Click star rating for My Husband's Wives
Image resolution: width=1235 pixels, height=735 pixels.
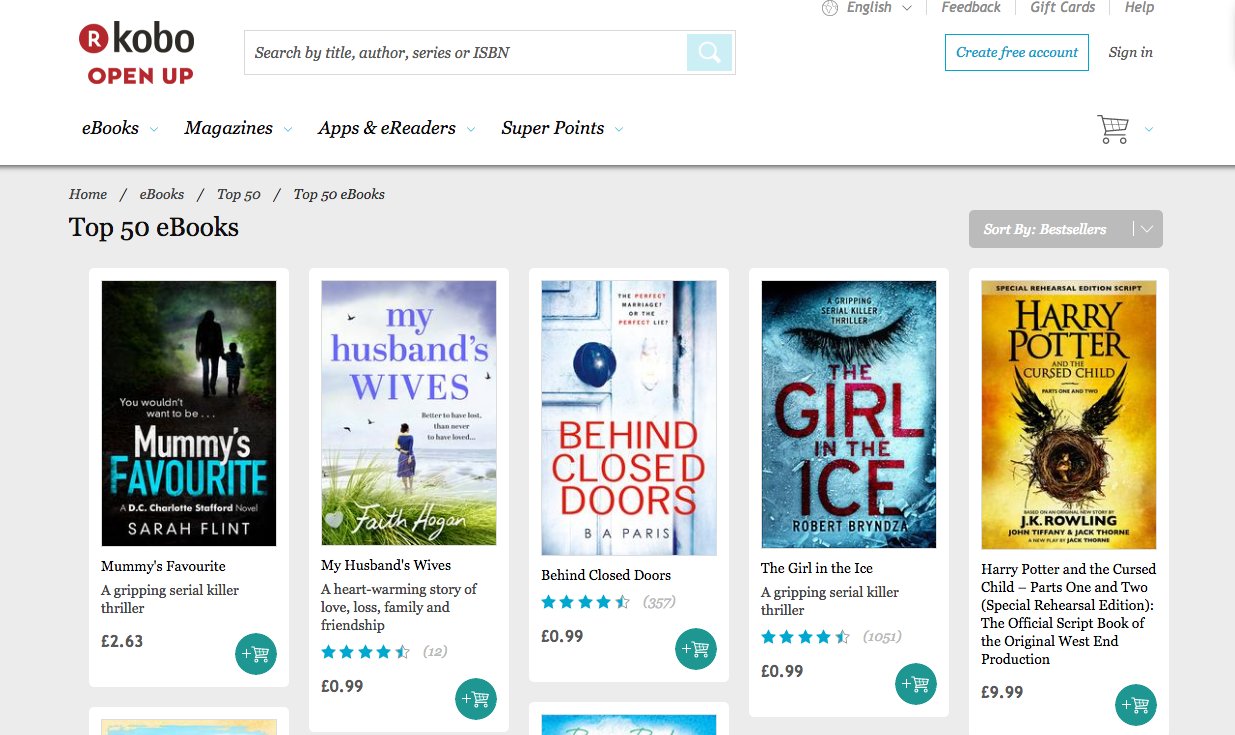click(366, 652)
